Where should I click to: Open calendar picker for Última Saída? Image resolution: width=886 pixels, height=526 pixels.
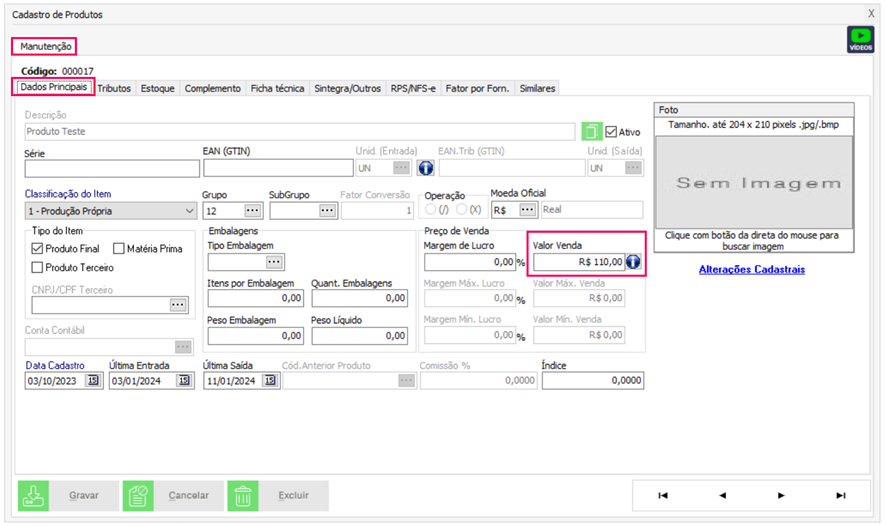(271, 381)
